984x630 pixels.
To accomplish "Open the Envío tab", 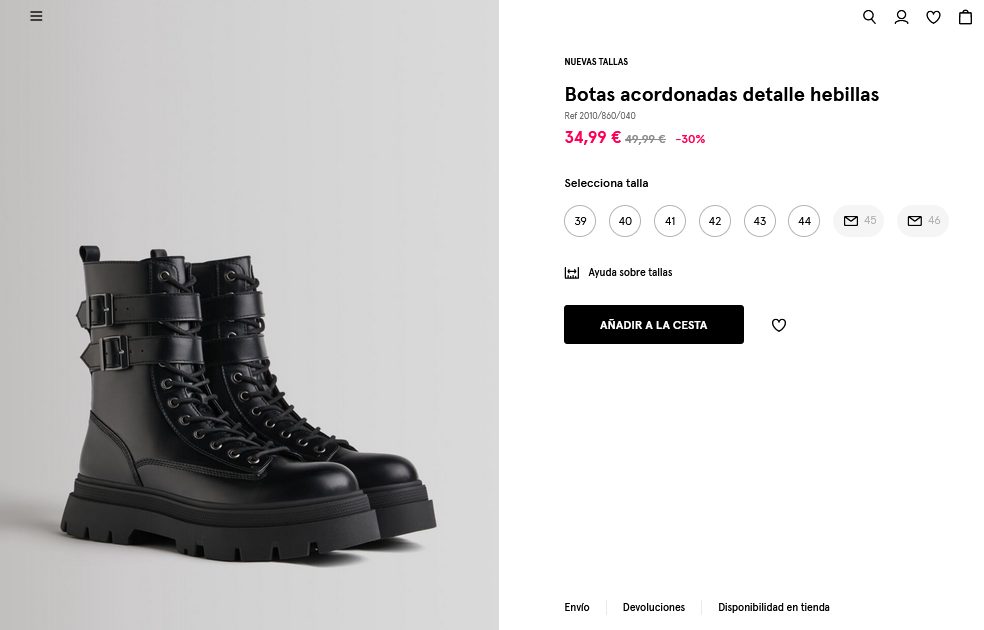I will click(x=577, y=607).
